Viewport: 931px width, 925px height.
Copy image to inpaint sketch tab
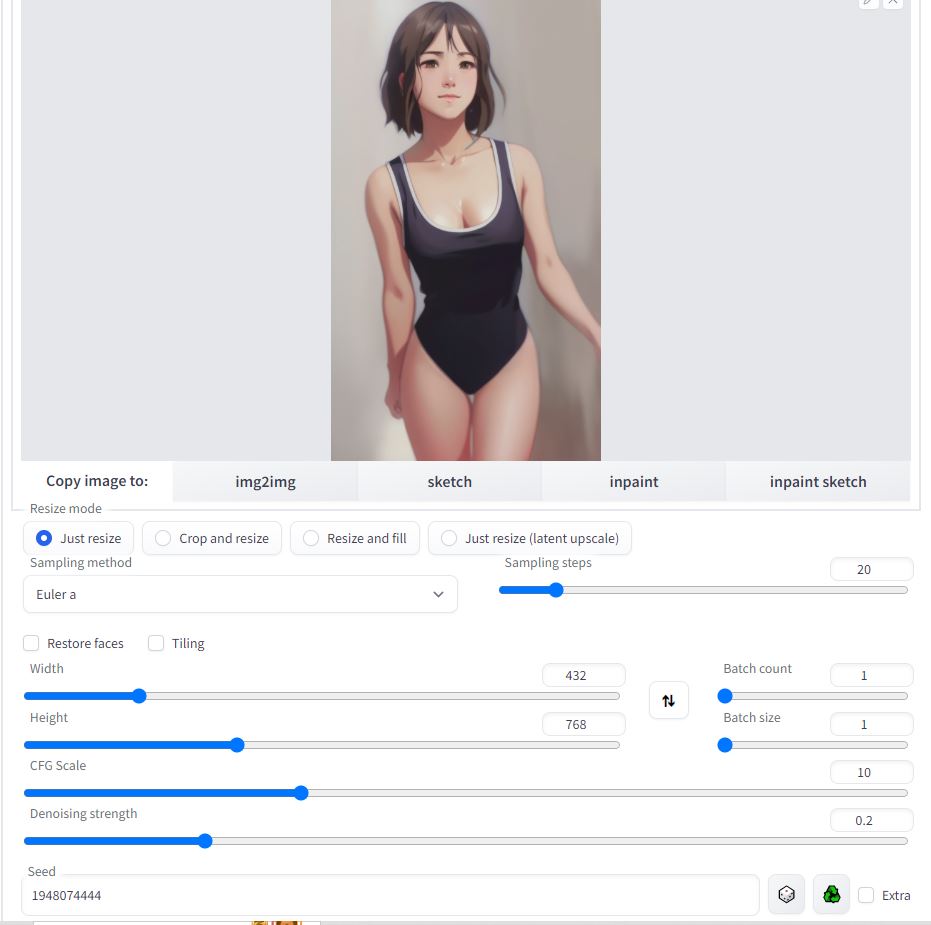click(x=818, y=481)
